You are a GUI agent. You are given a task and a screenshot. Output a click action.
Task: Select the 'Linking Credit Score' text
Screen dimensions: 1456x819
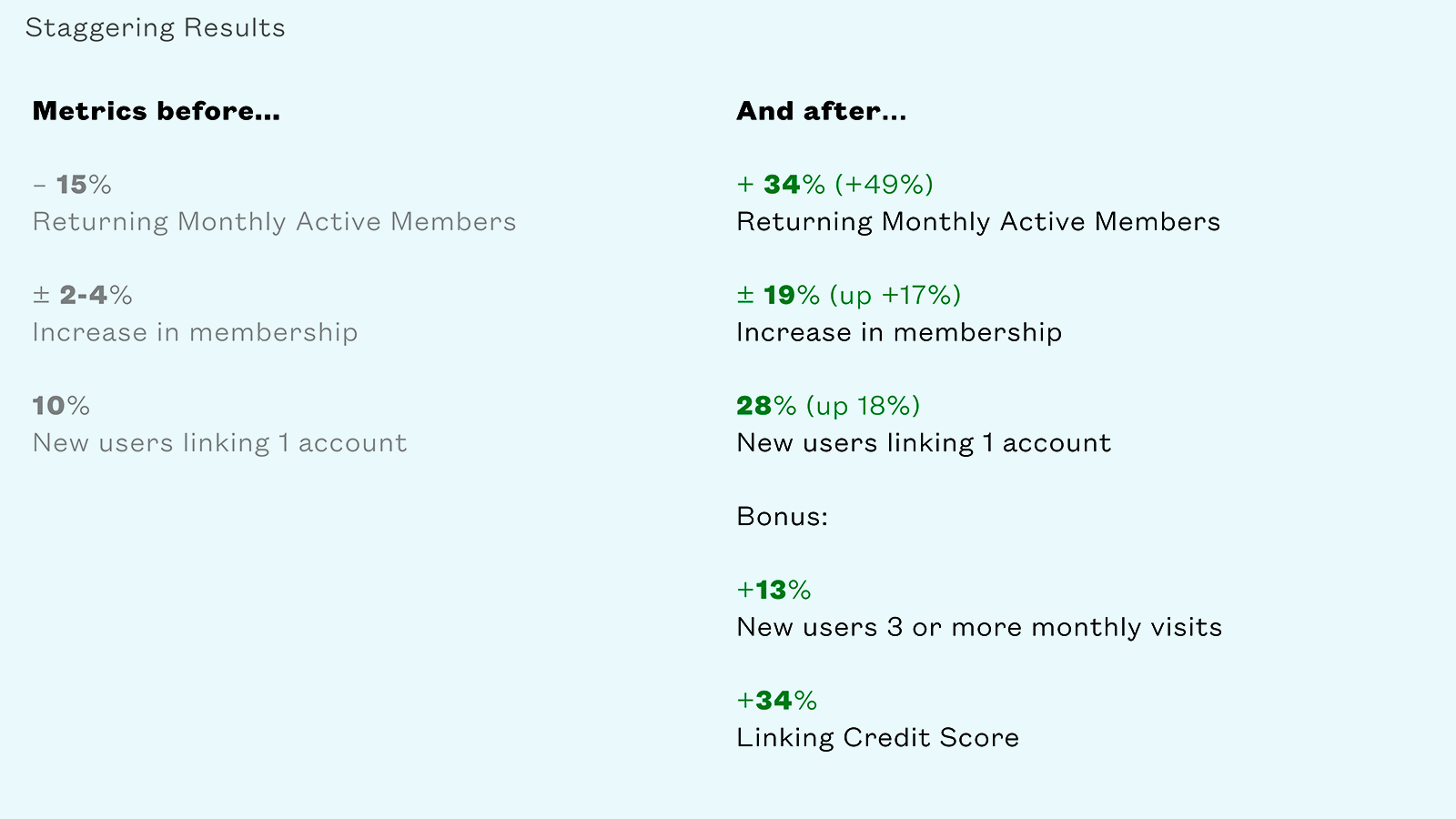coord(878,738)
